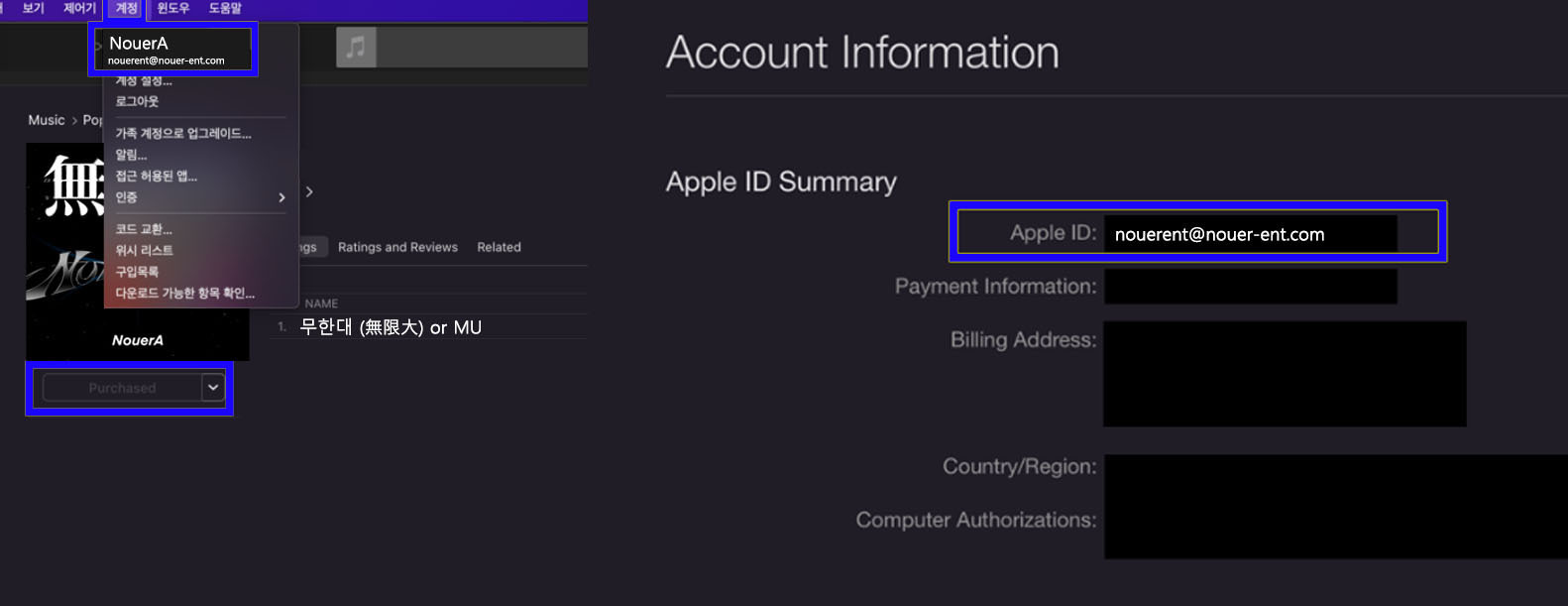Choose 로그아웃 from the account menu
Screen dimensions: 1568x606
(x=137, y=101)
